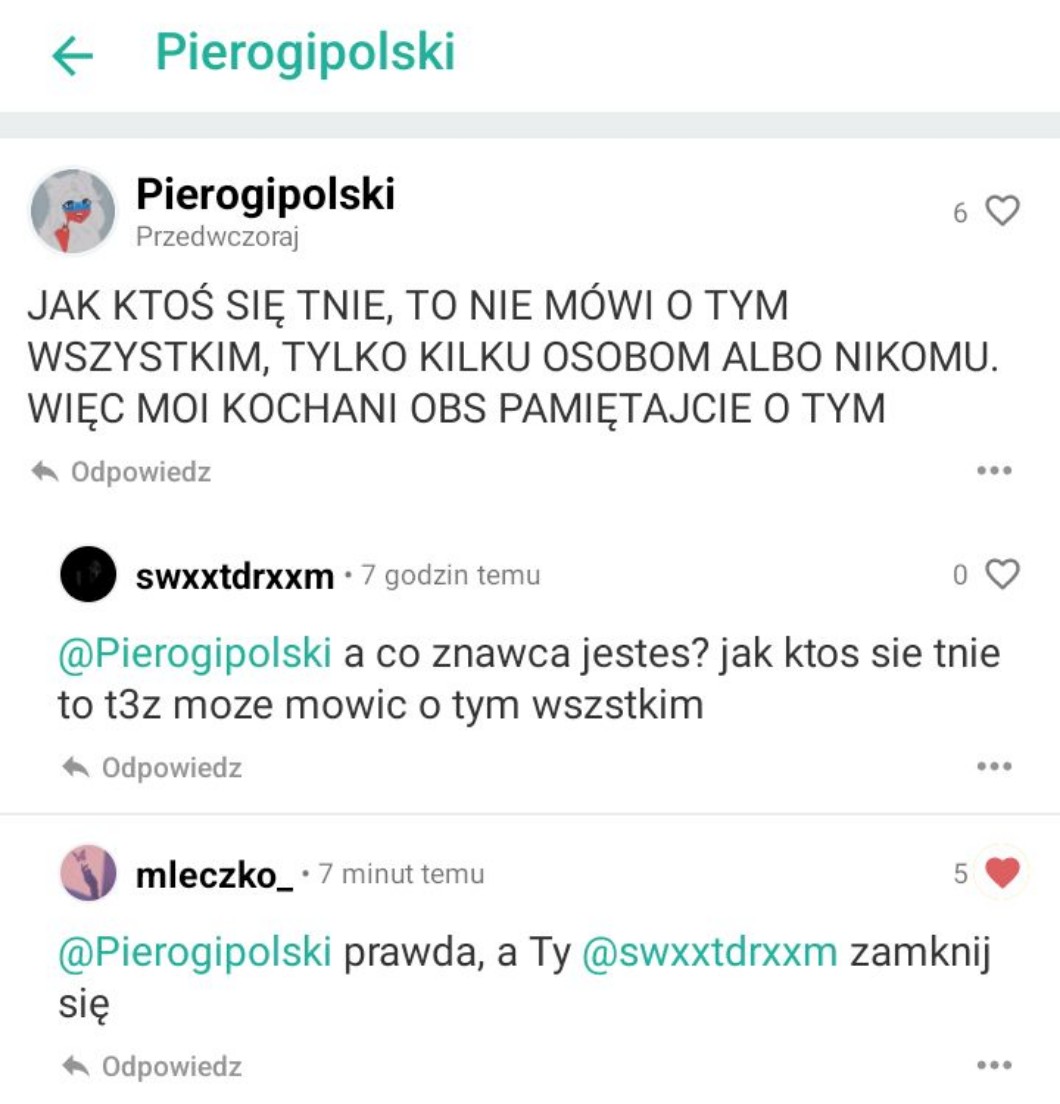Open the three-dot menu on Pierogipolski's post
Viewport: 1060px width, 1104px height.
pyautogui.click(x=994, y=470)
